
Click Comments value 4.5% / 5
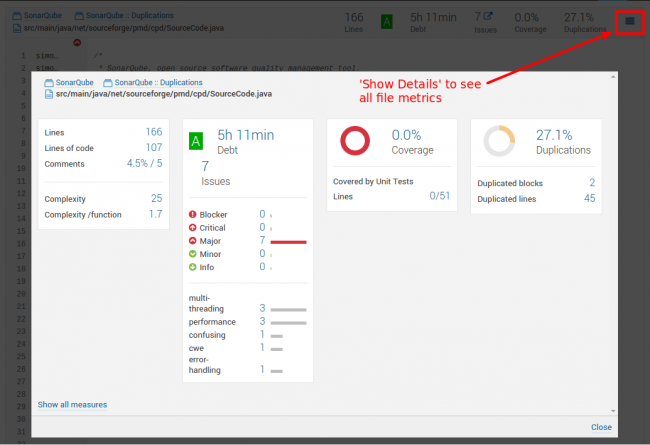144,163
